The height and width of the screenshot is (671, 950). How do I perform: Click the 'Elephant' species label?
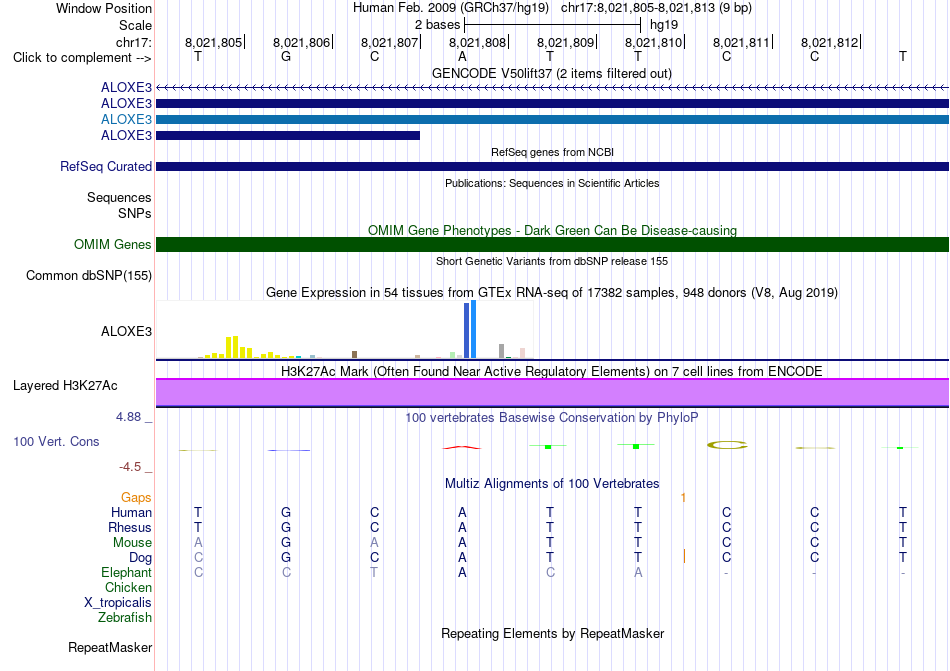pyautogui.click(x=126, y=572)
